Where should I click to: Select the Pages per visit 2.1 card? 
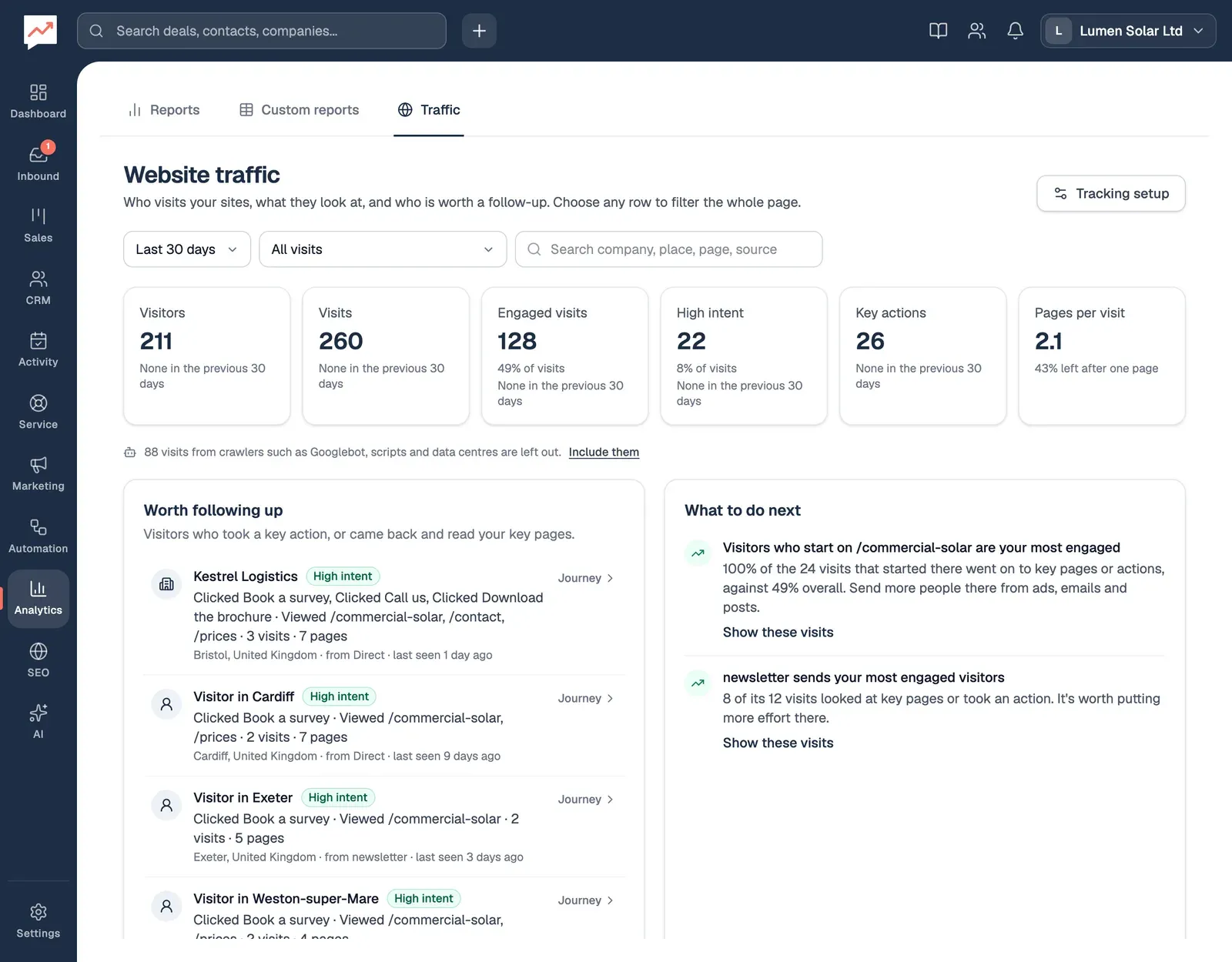click(x=1102, y=356)
